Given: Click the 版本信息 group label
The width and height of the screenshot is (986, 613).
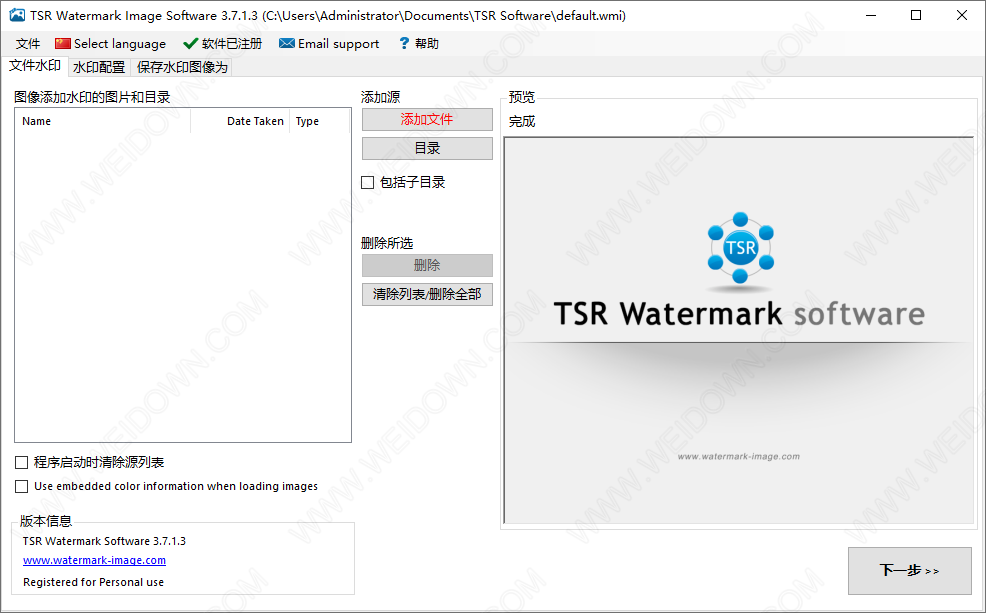Looking at the screenshot, I should (46, 521).
